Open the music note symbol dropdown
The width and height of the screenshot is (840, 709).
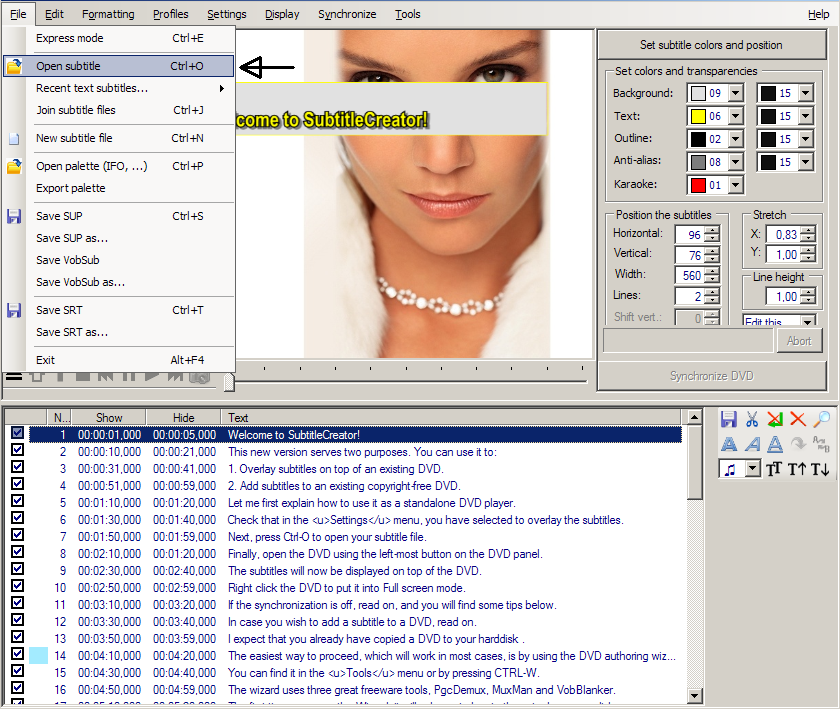coord(753,469)
